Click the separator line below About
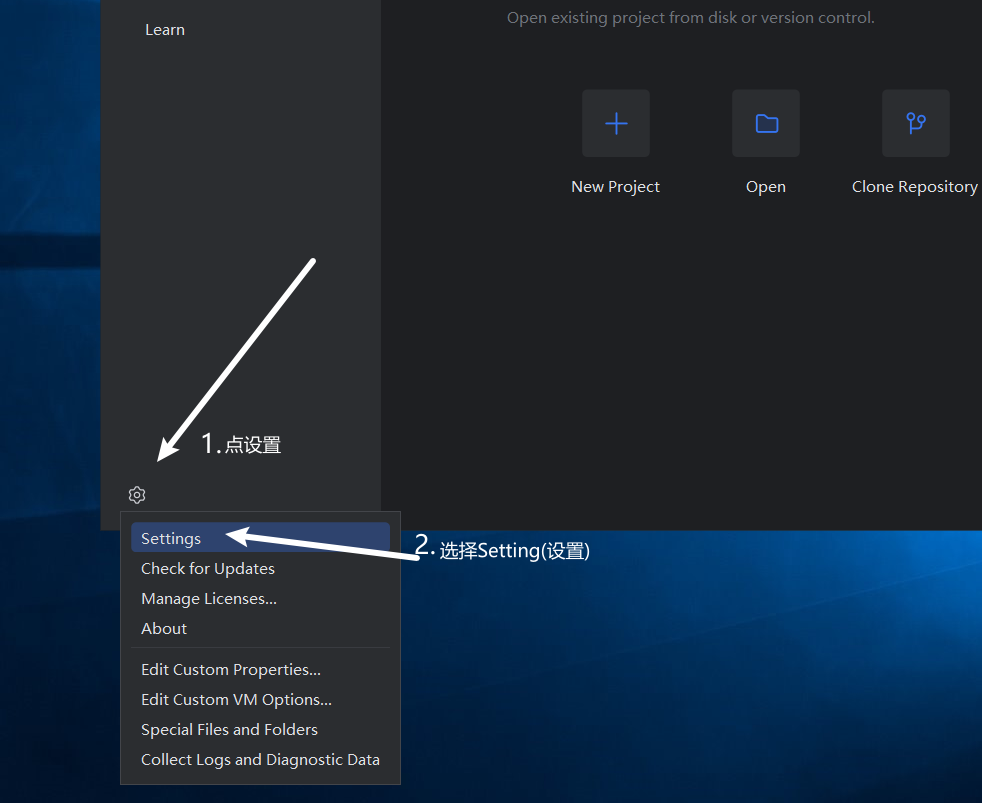The height and width of the screenshot is (803, 982). [260, 648]
